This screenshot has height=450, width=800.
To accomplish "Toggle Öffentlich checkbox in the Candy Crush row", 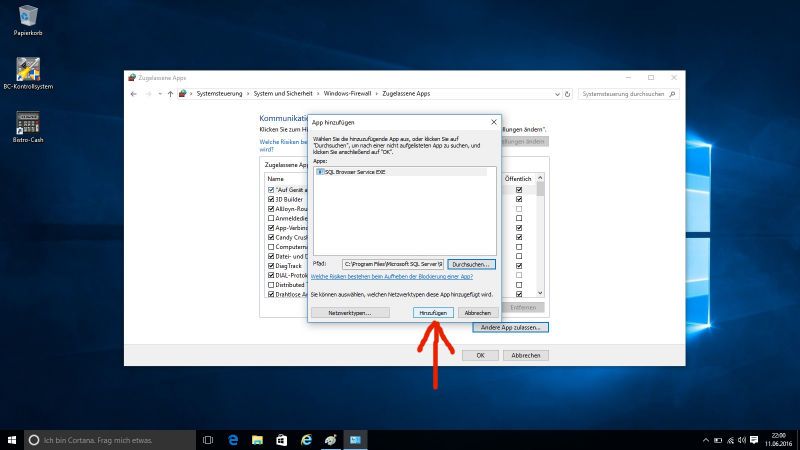I will click(x=519, y=237).
